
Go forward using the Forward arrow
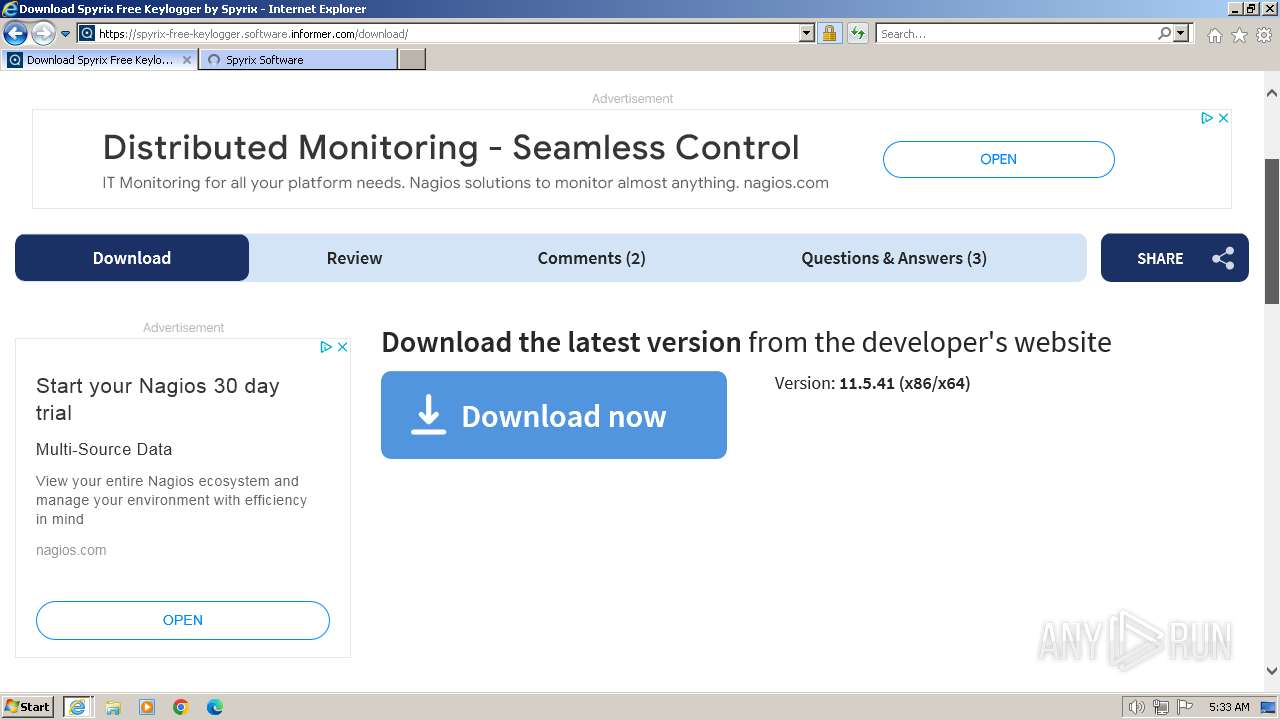[42, 34]
